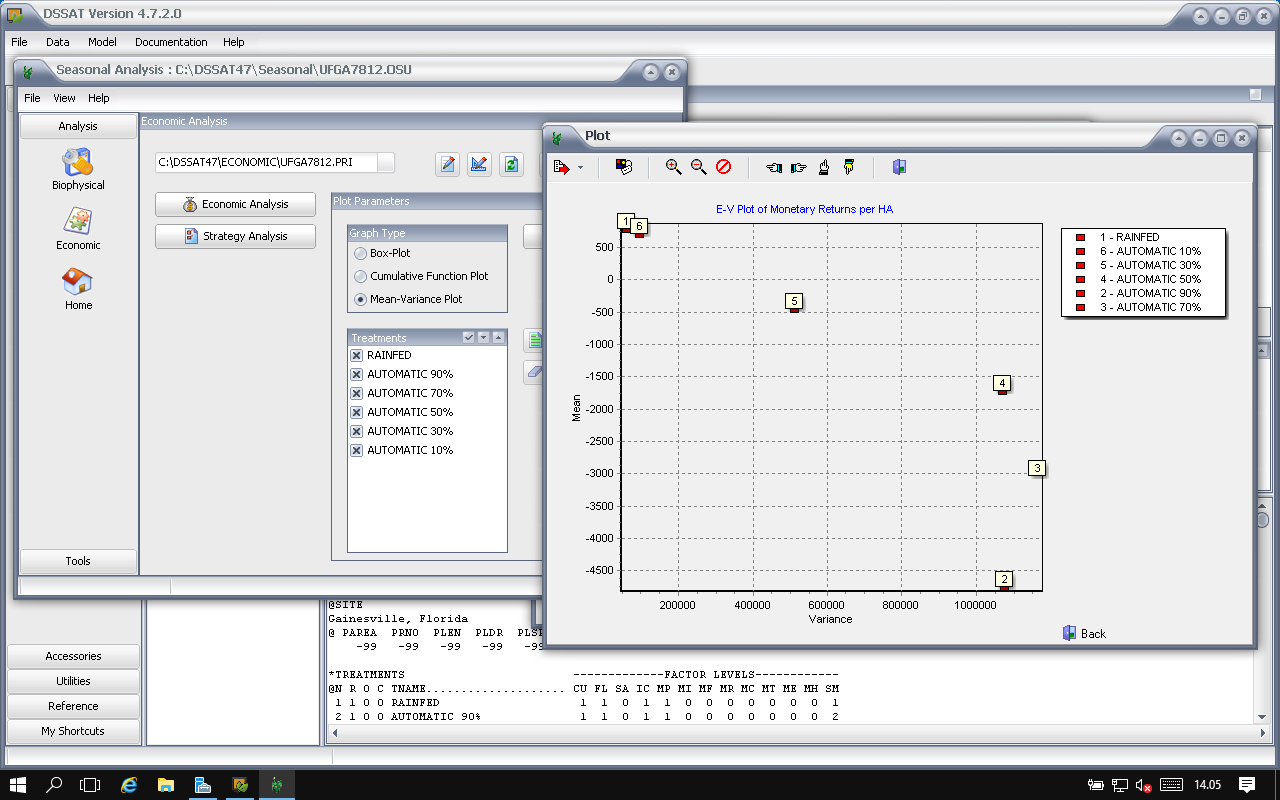Click the red cancel zoom icon
Screen dimensions: 1280x800
coord(723,167)
